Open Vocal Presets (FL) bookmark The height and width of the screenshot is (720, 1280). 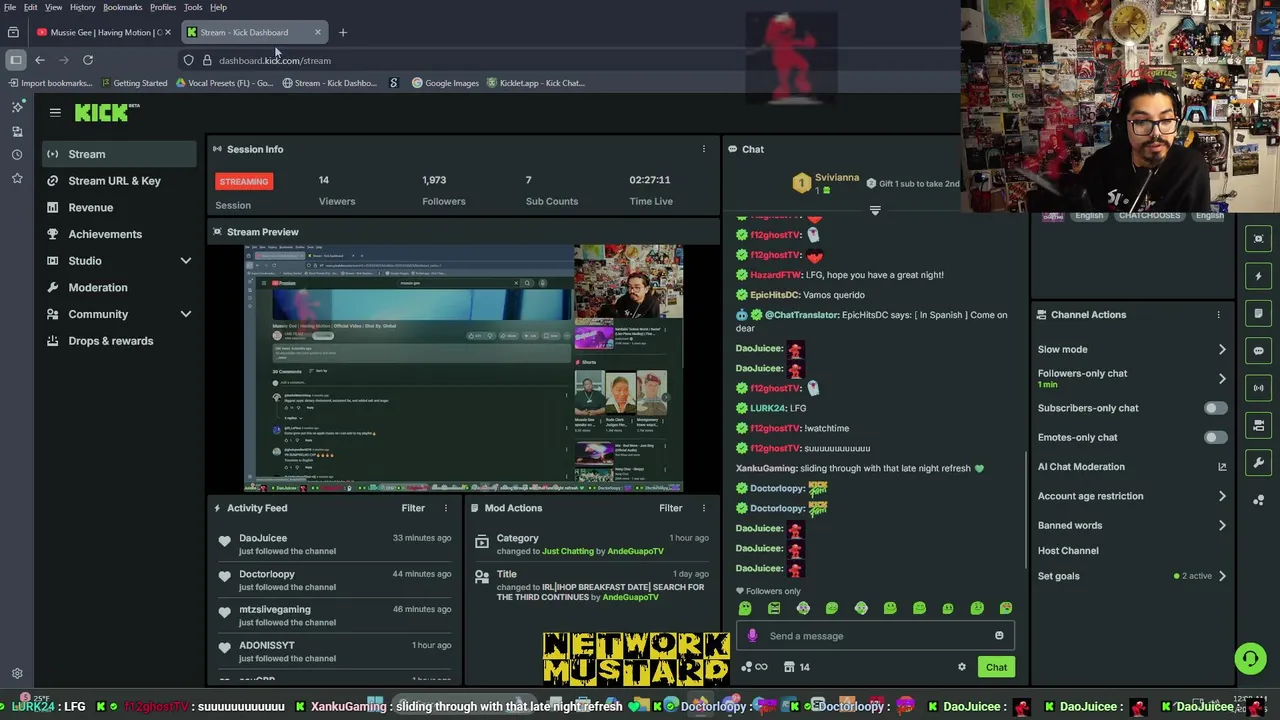pos(224,83)
